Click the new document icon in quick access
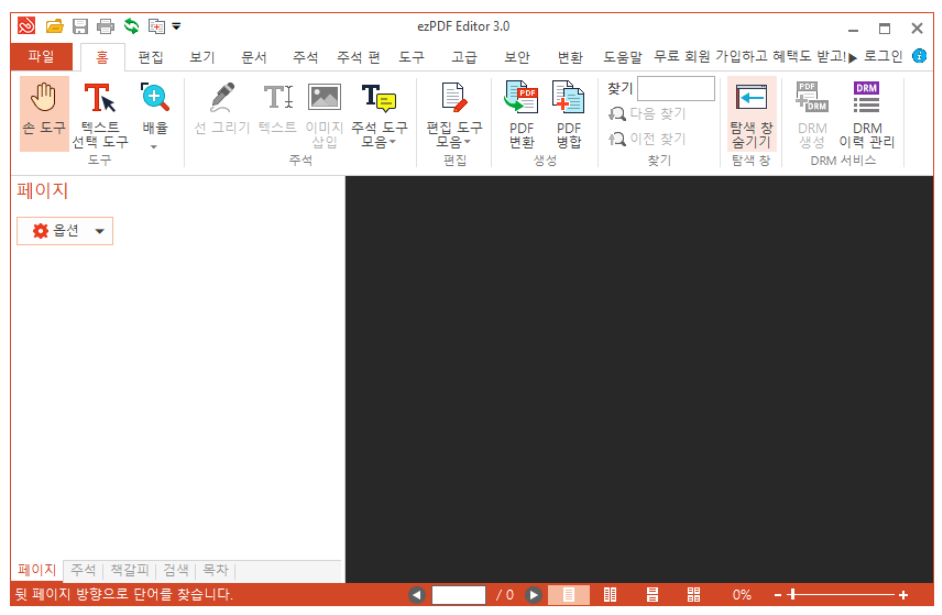 156,26
